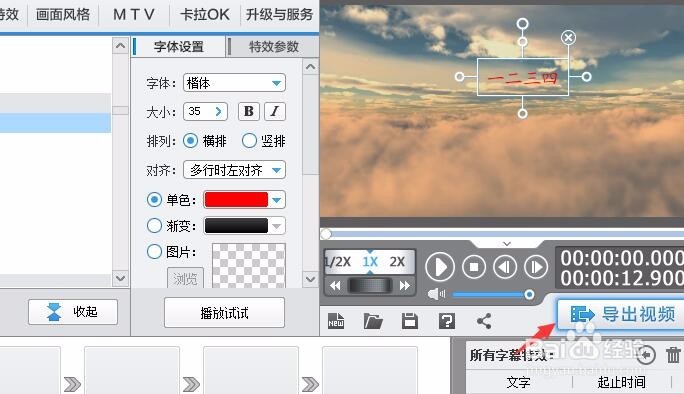Toggle bold text formatting
This screenshot has width=684, height=394.
(x=249, y=111)
